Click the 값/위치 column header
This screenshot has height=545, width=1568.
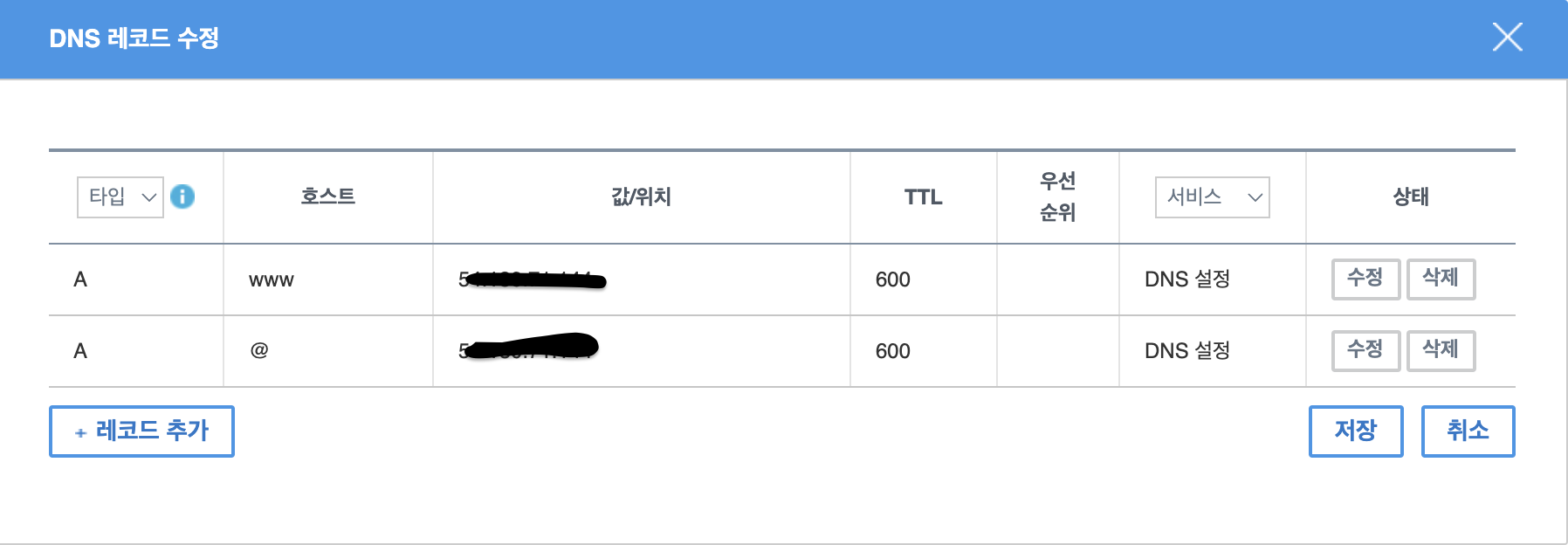(x=642, y=197)
